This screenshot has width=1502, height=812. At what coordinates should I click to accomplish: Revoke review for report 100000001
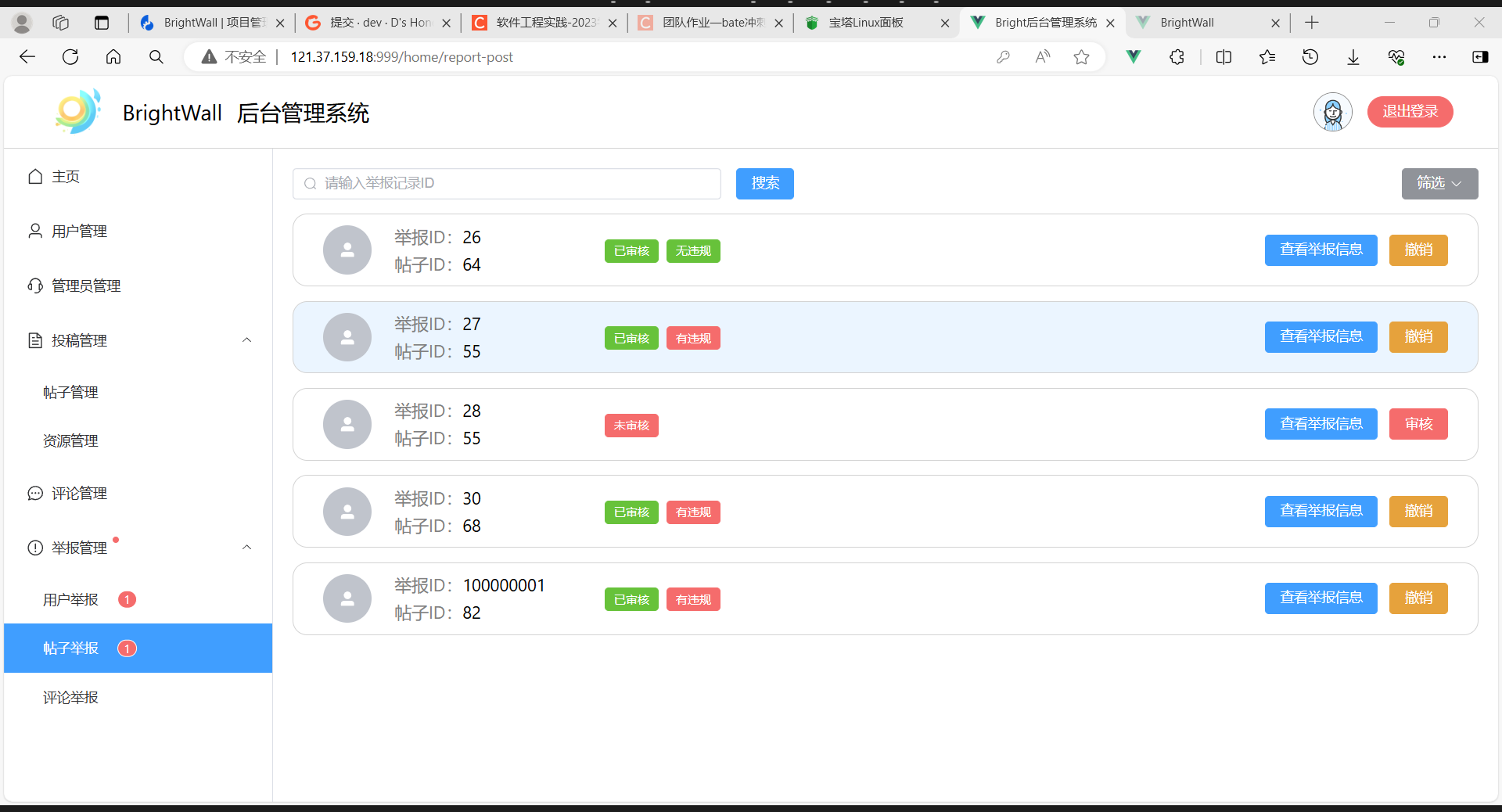[1418, 598]
